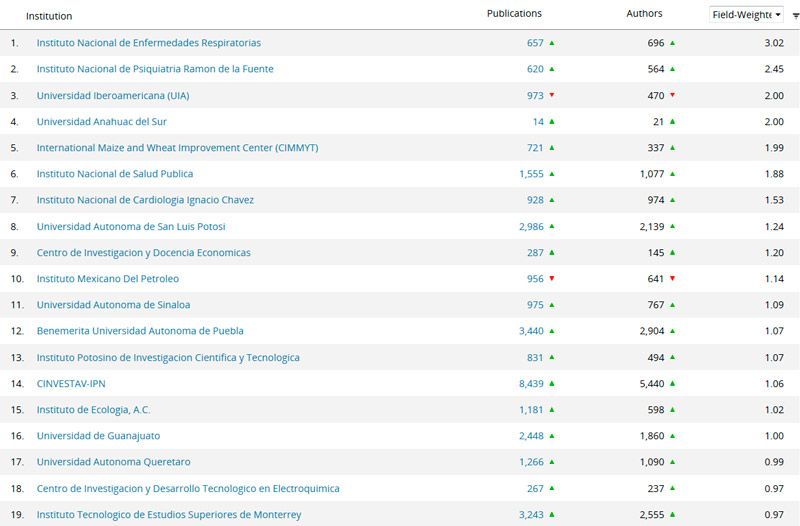Click publications count 2,448
800x526 pixels.
coord(532,436)
